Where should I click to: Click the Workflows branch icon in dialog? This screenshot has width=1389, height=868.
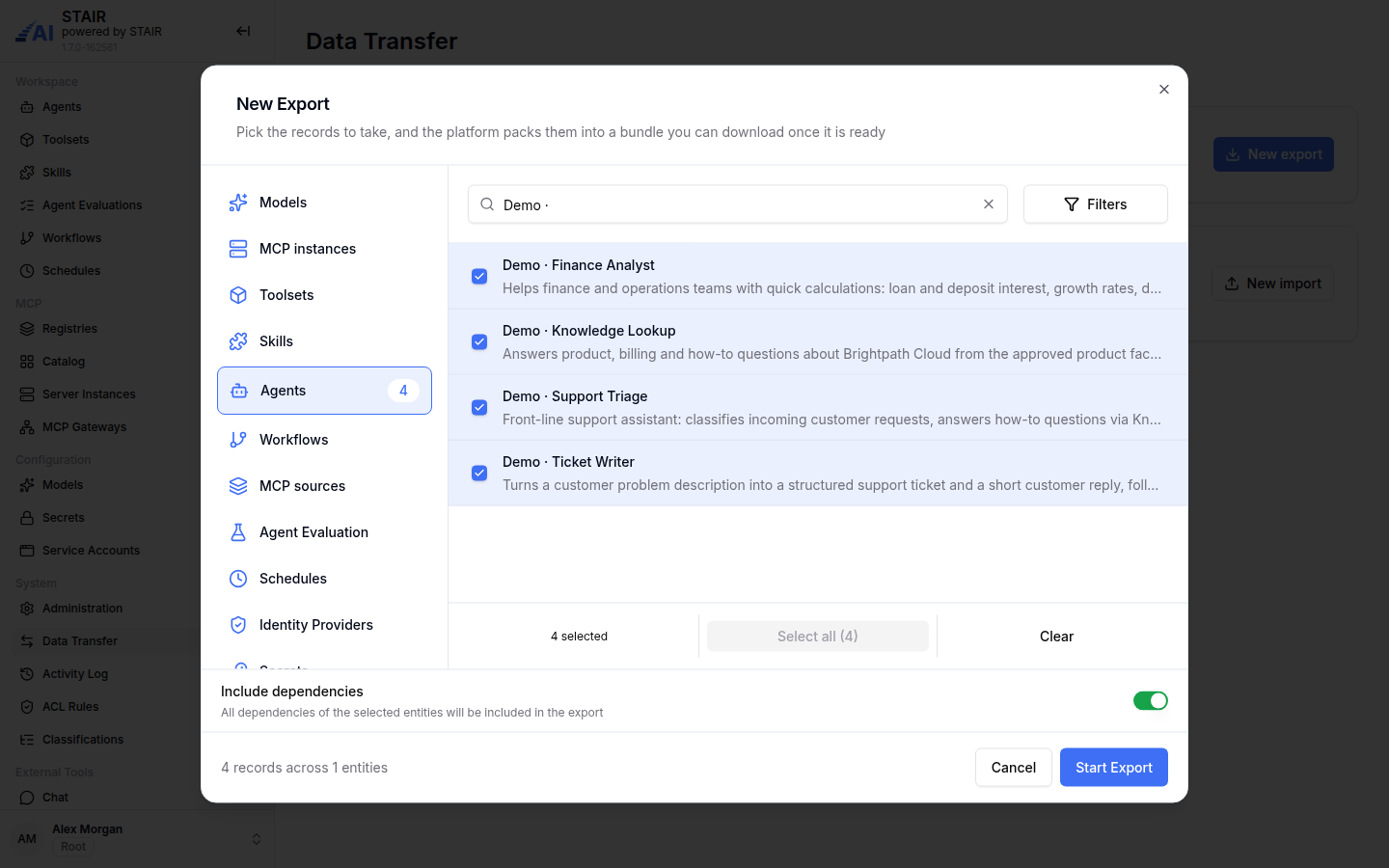point(238,440)
